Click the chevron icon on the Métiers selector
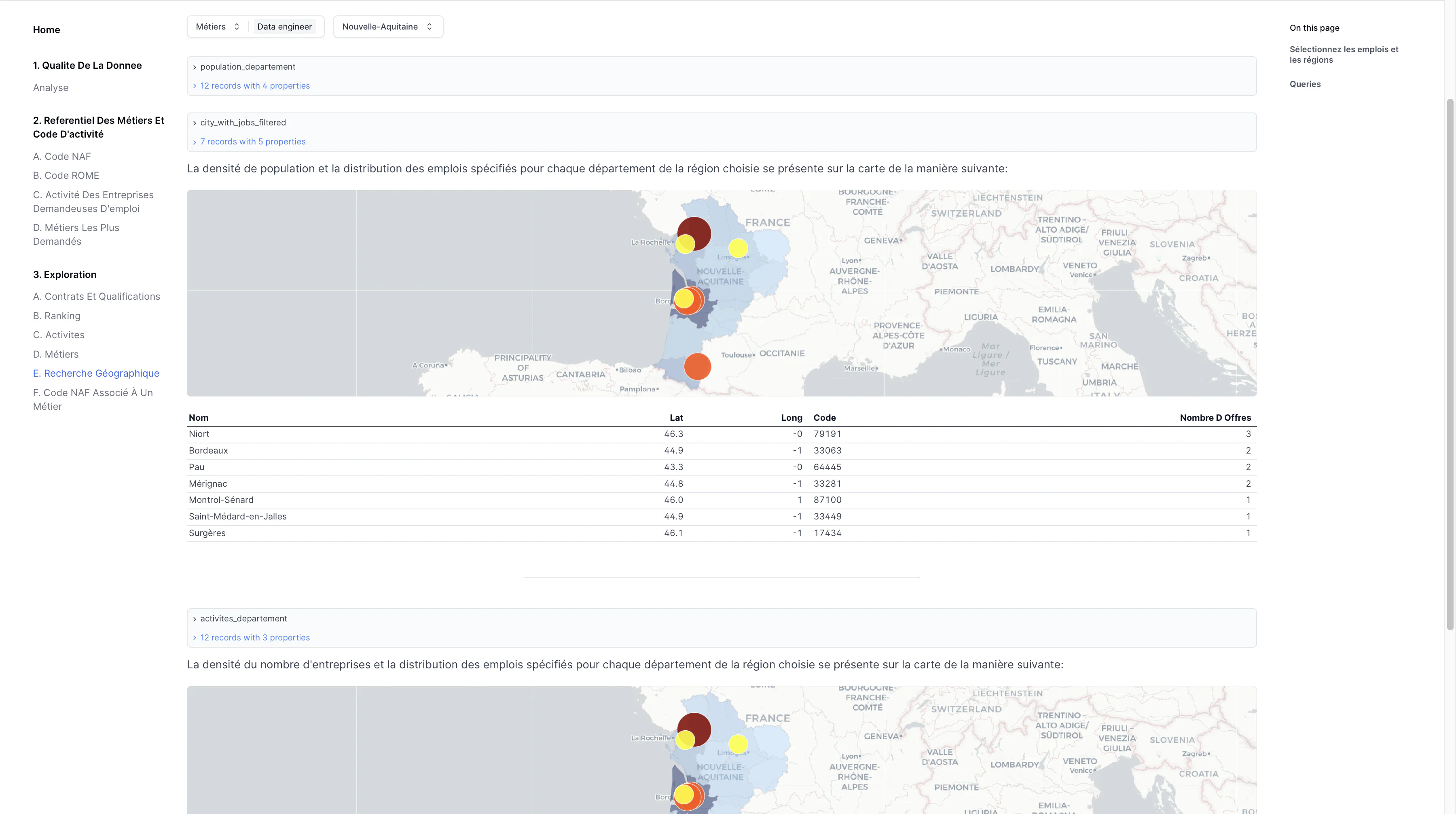The image size is (1456, 814). point(237,26)
